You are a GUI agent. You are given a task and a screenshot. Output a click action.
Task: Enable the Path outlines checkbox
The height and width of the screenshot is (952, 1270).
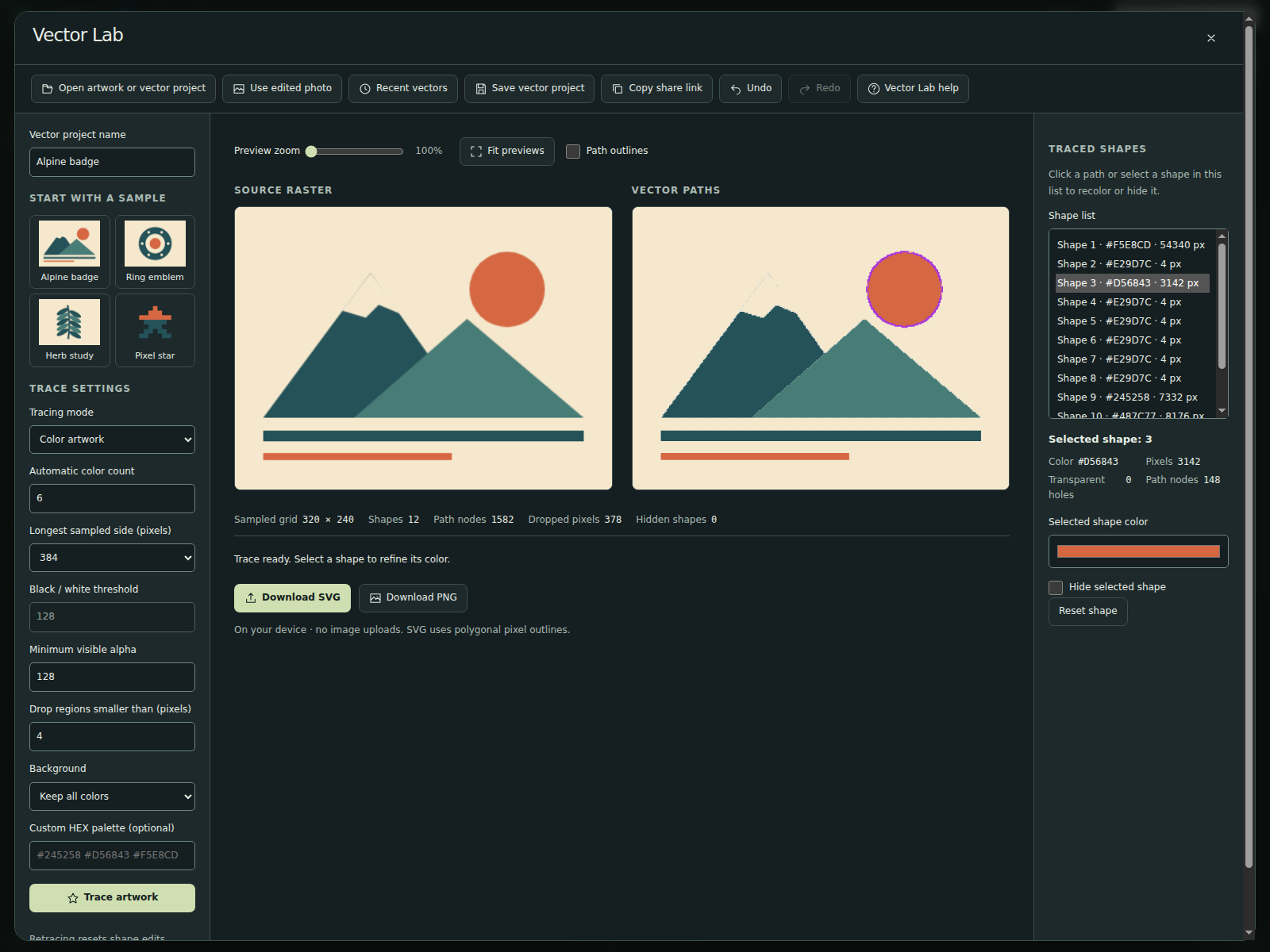point(573,151)
